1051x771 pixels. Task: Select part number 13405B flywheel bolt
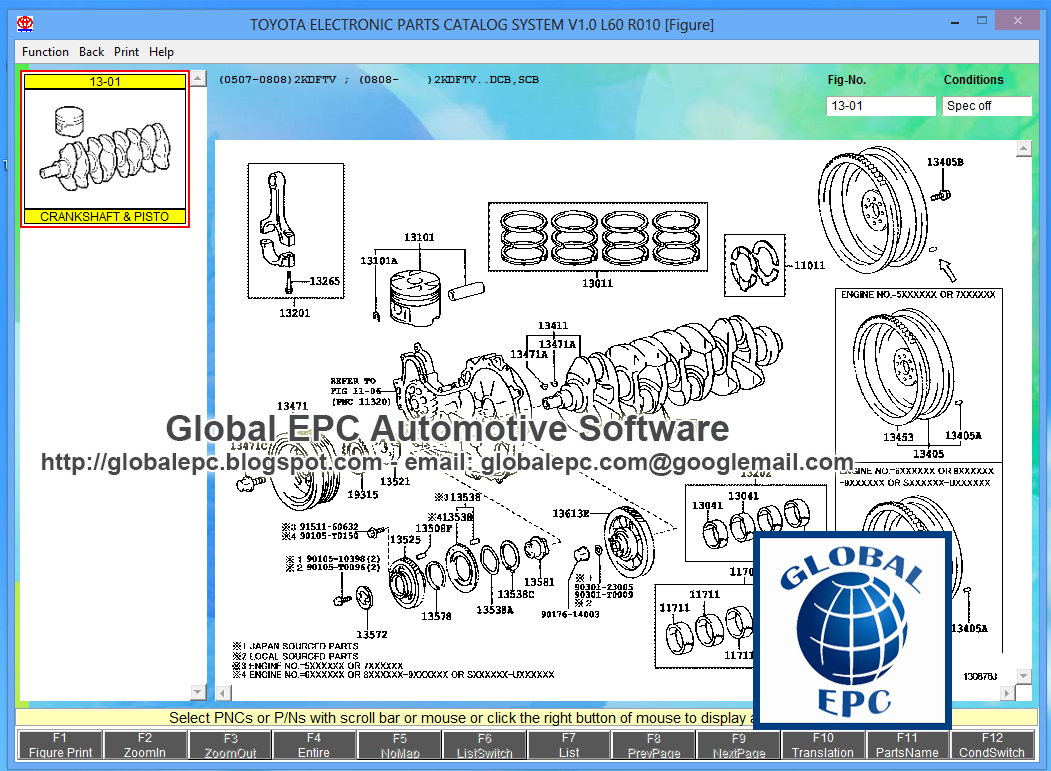point(946,162)
